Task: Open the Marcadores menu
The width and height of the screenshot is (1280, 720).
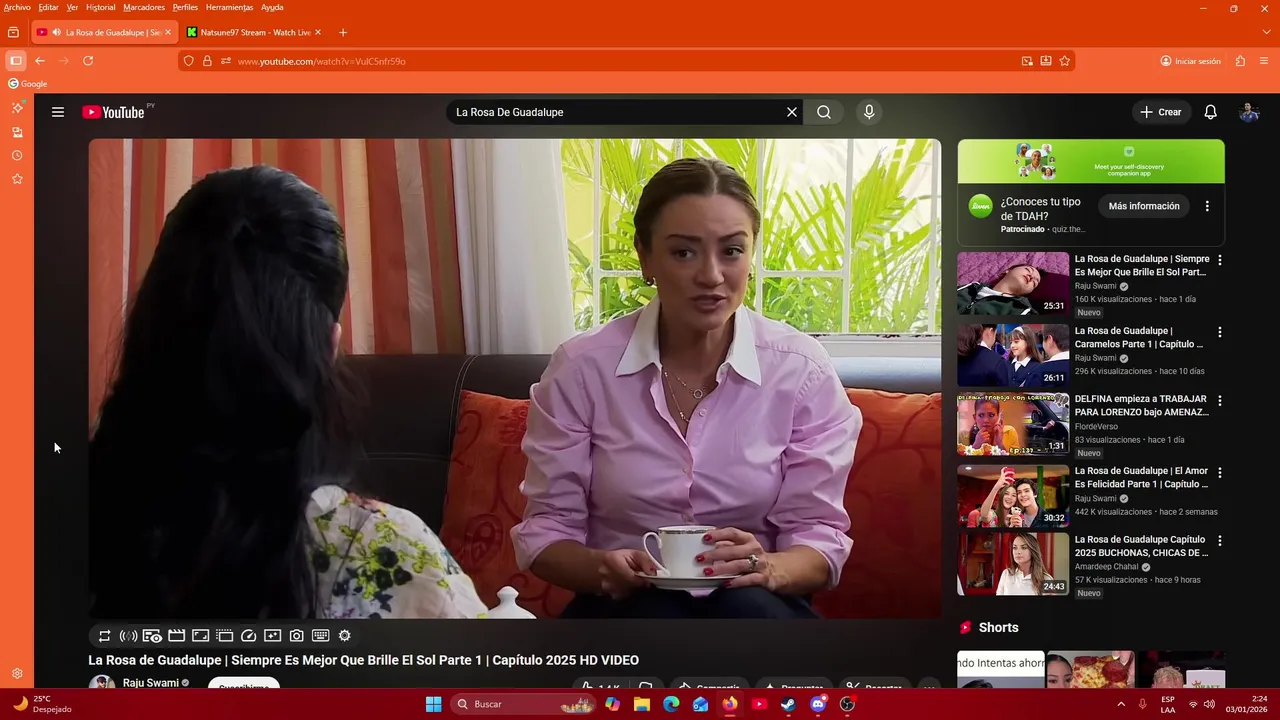Action: (x=144, y=7)
